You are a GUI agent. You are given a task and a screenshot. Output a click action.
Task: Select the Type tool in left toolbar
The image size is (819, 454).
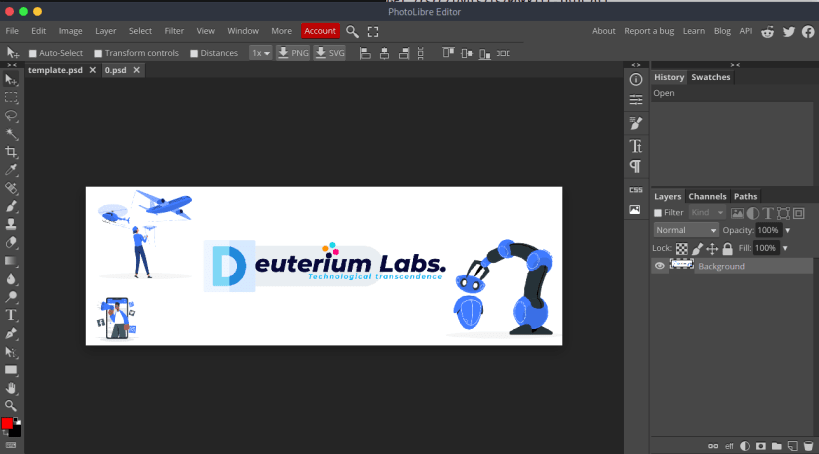click(x=11, y=315)
